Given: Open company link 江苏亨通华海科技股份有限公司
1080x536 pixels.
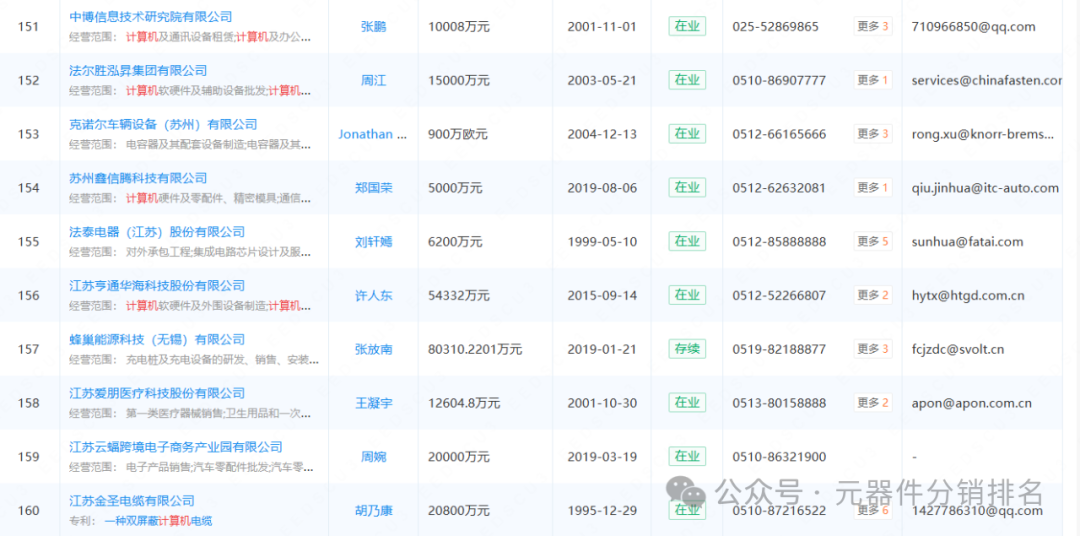Looking at the screenshot, I should 157,285.
